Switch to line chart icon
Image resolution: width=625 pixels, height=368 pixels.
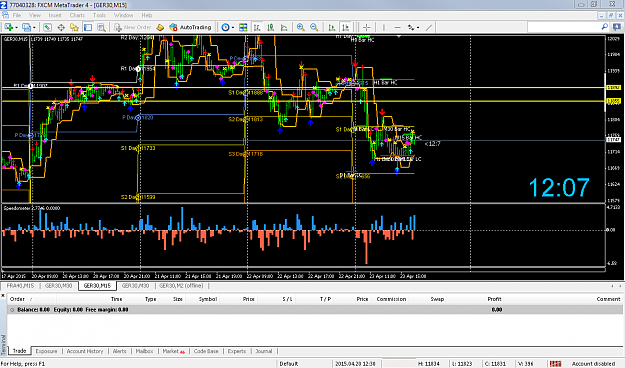[x=284, y=27]
